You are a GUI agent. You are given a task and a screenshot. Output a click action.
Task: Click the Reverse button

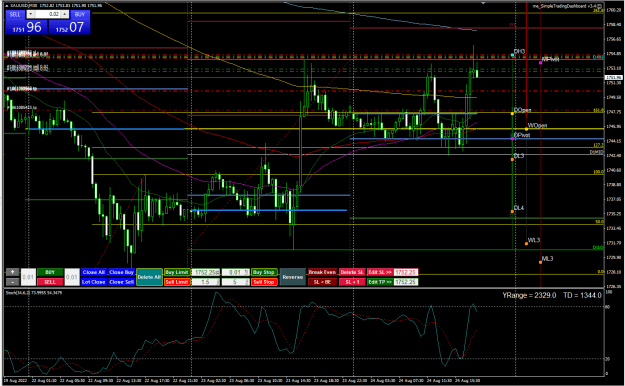click(293, 277)
